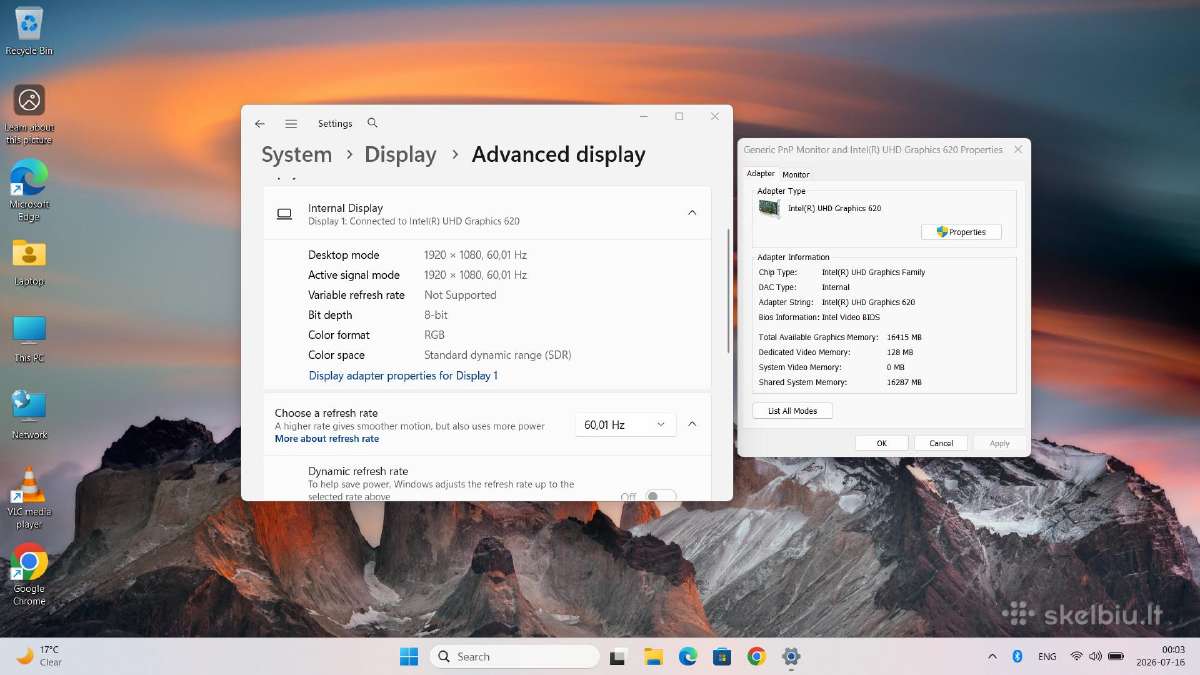Show hidden tray icons chevron
This screenshot has width=1200, height=675.
992,656
